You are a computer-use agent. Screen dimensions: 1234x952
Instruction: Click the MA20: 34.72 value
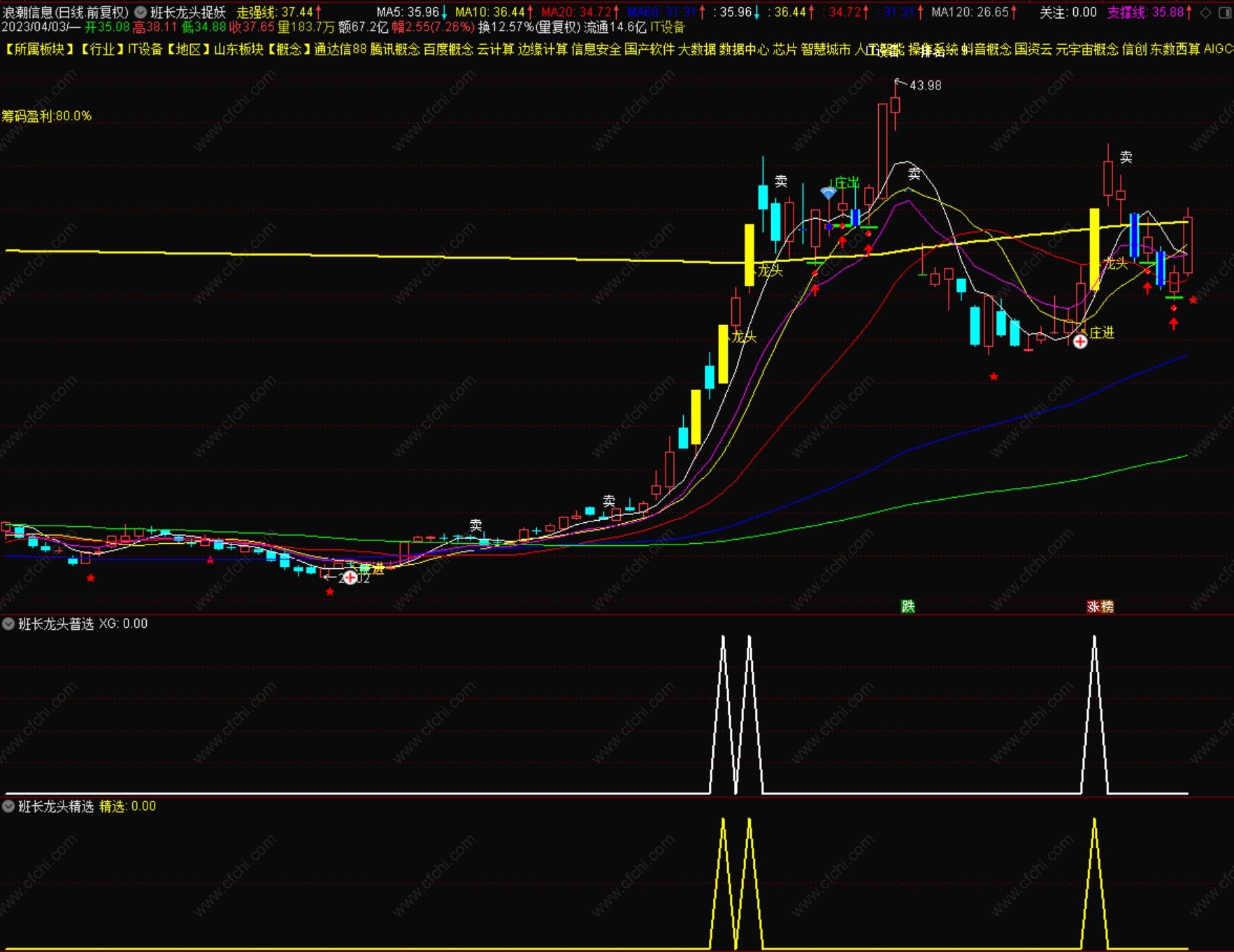click(x=580, y=12)
